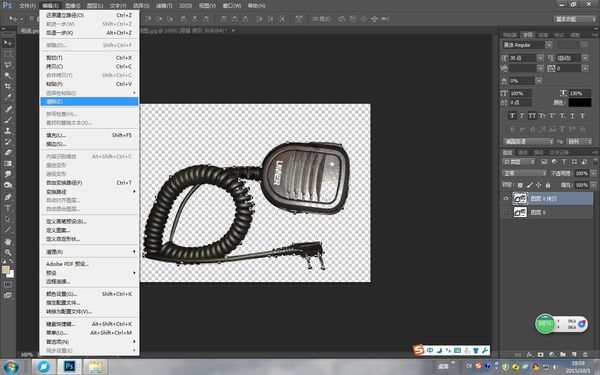
Task: Select the Magic Wand tool
Action: tap(8, 76)
